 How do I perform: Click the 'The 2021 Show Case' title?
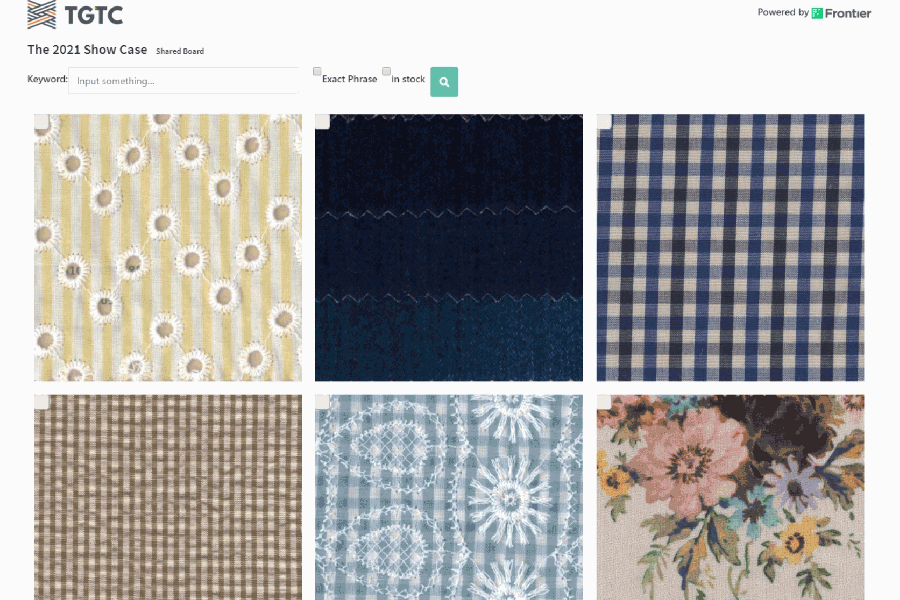tap(87, 50)
